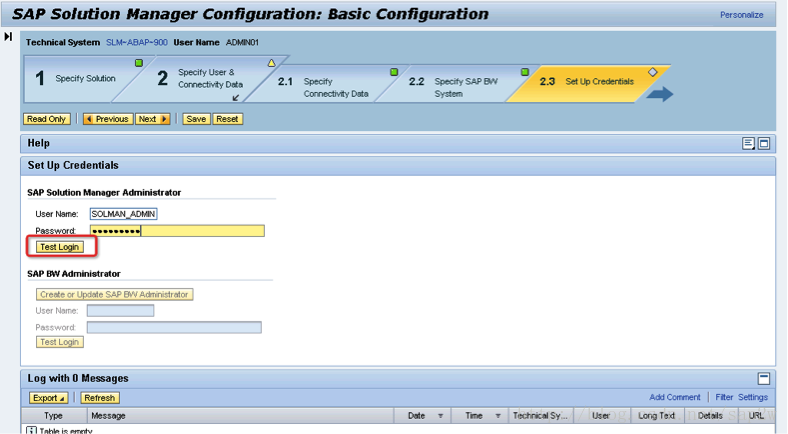Go to step 2.1 Specify Connectivity Data

(335, 87)
